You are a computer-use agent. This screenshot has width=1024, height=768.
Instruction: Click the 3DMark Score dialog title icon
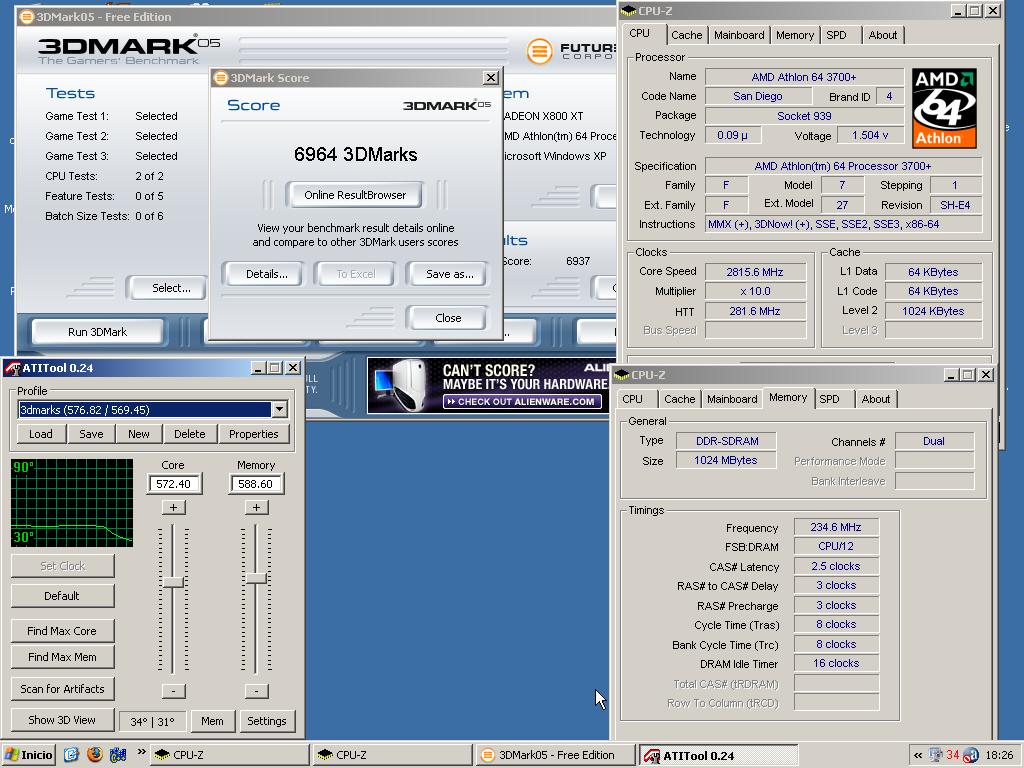click(221, 78)
